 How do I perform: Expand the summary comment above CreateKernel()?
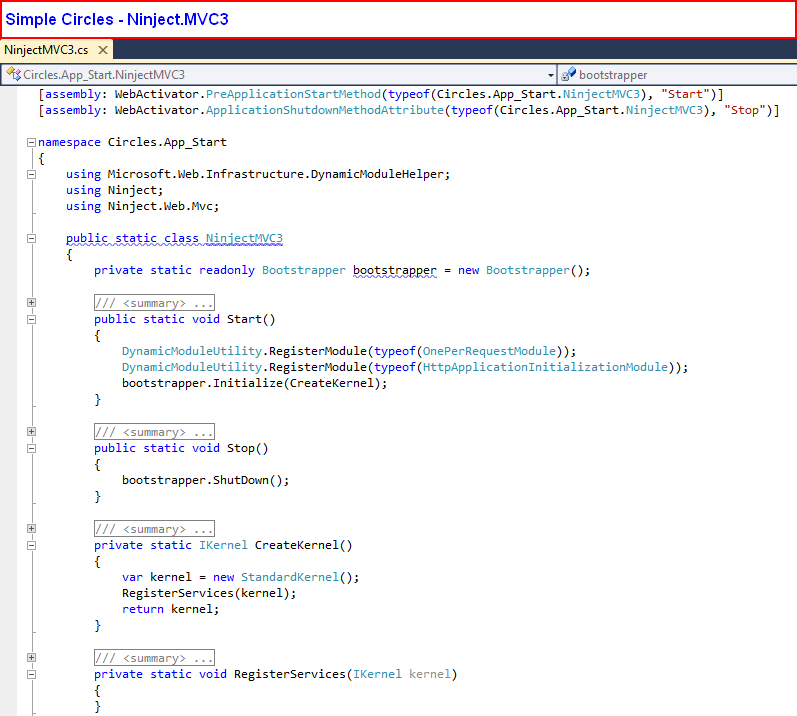tap(32, 528)
